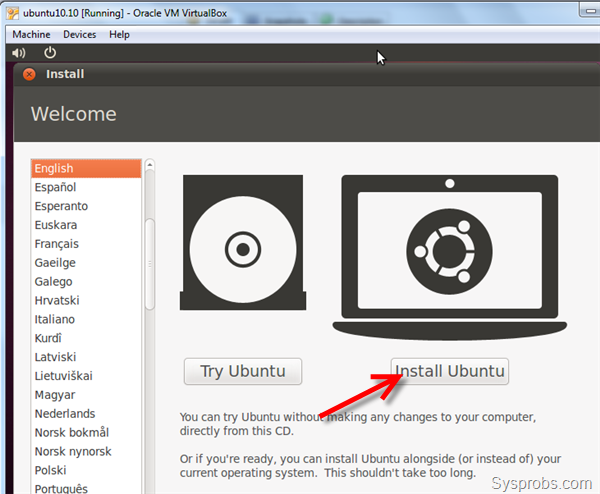Select Kurdî in the language list
The image size is (600, 494).
tap(86, 338)
